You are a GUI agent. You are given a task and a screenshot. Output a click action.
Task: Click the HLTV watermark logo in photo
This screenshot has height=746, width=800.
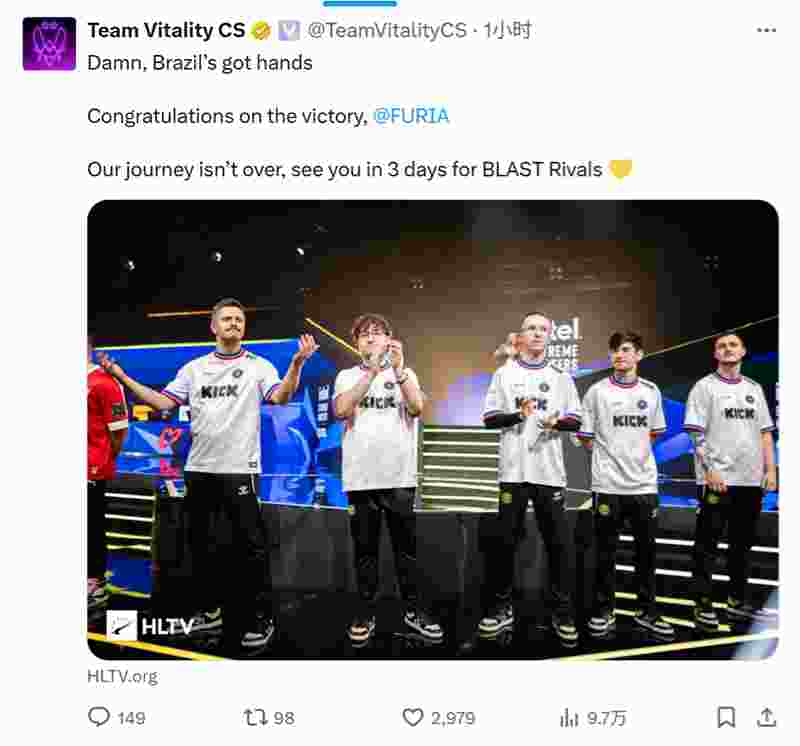[150, 626]
